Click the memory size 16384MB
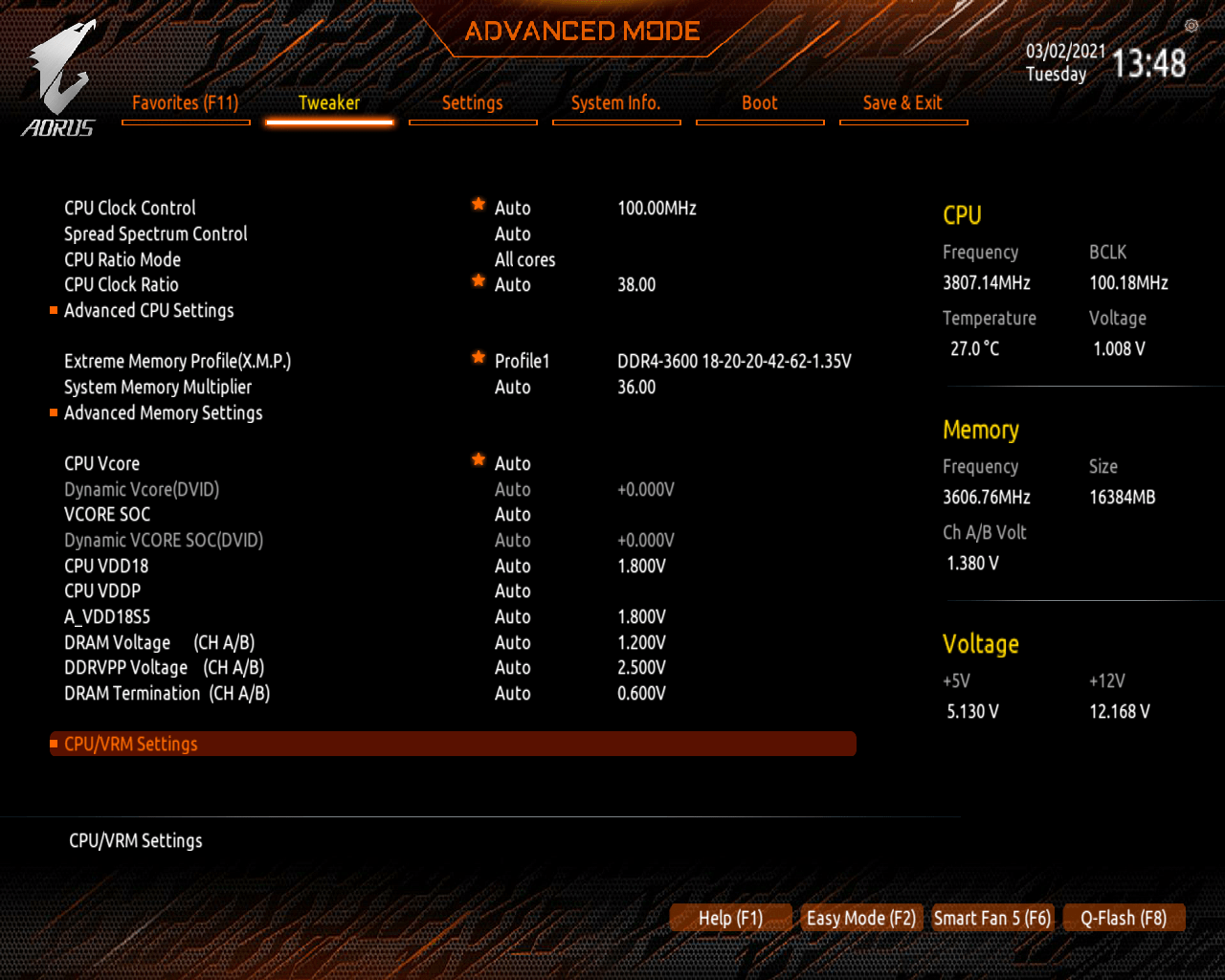The width and height of the screenshot is (1225, 980). (1123, 497)
